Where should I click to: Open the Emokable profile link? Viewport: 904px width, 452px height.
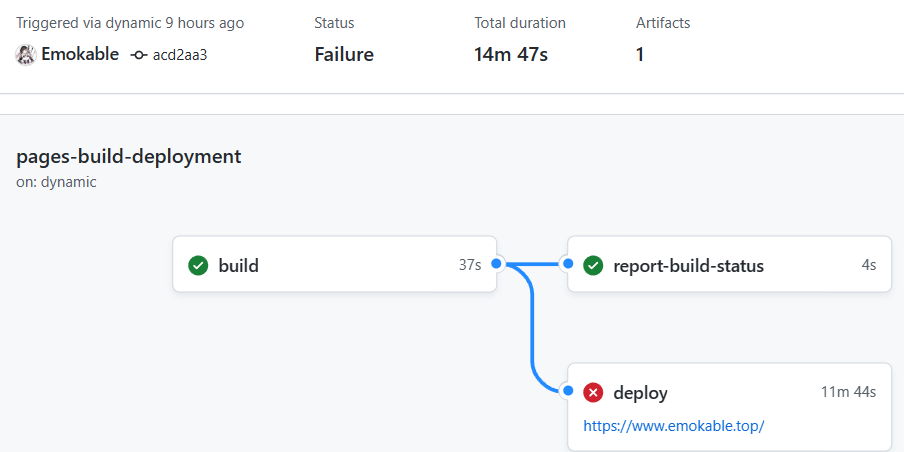80,54
